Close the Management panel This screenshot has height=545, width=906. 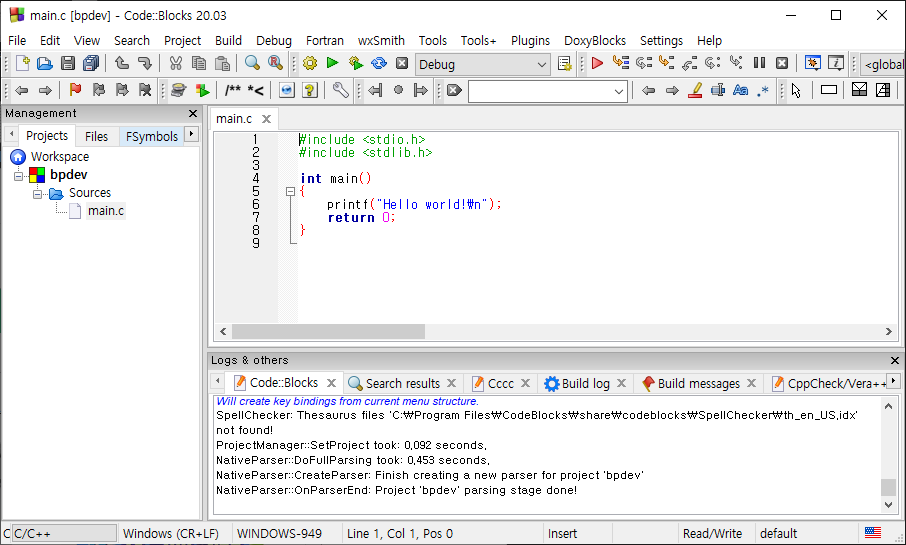click(193, 113)
